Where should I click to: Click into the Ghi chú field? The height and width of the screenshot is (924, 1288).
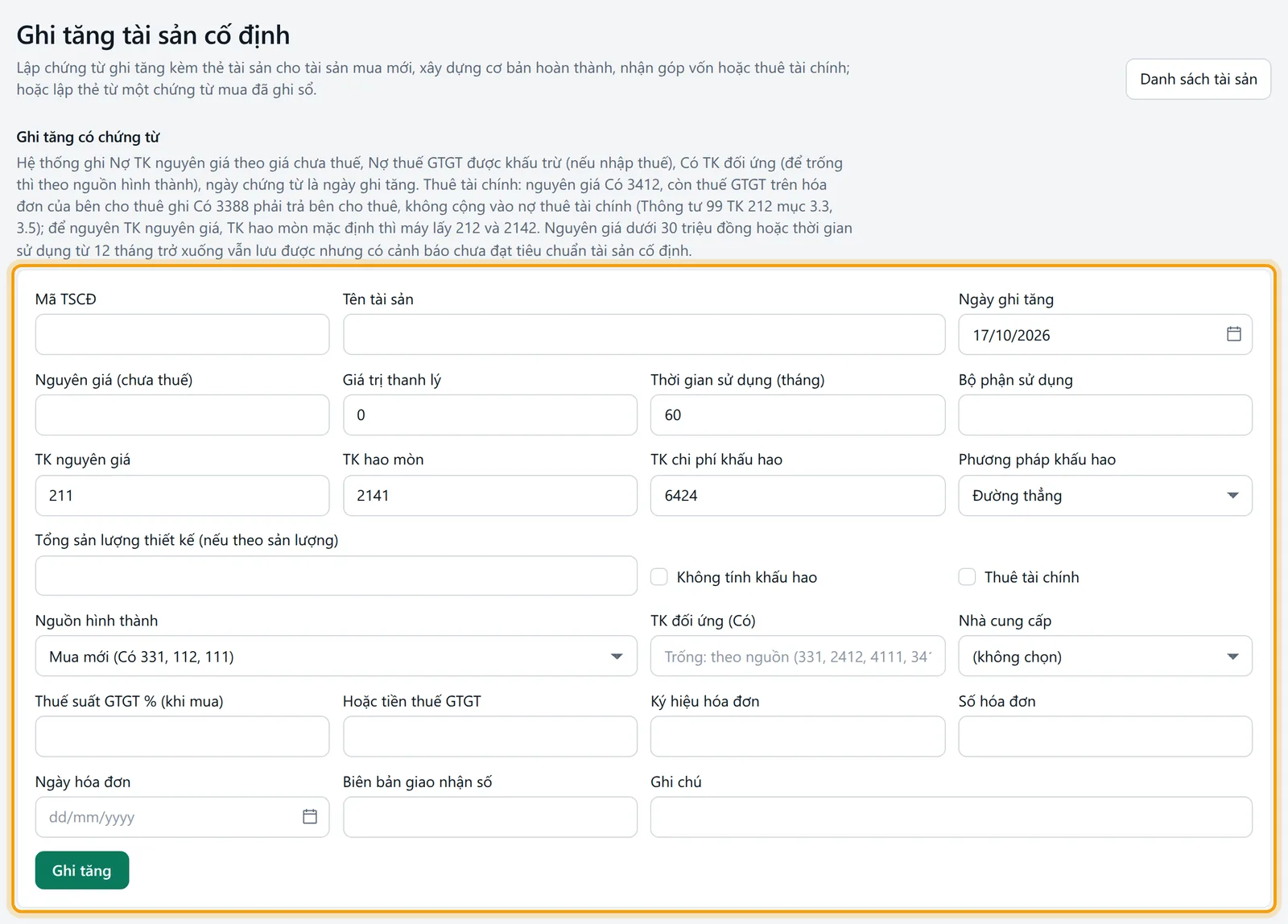point(952,817)
